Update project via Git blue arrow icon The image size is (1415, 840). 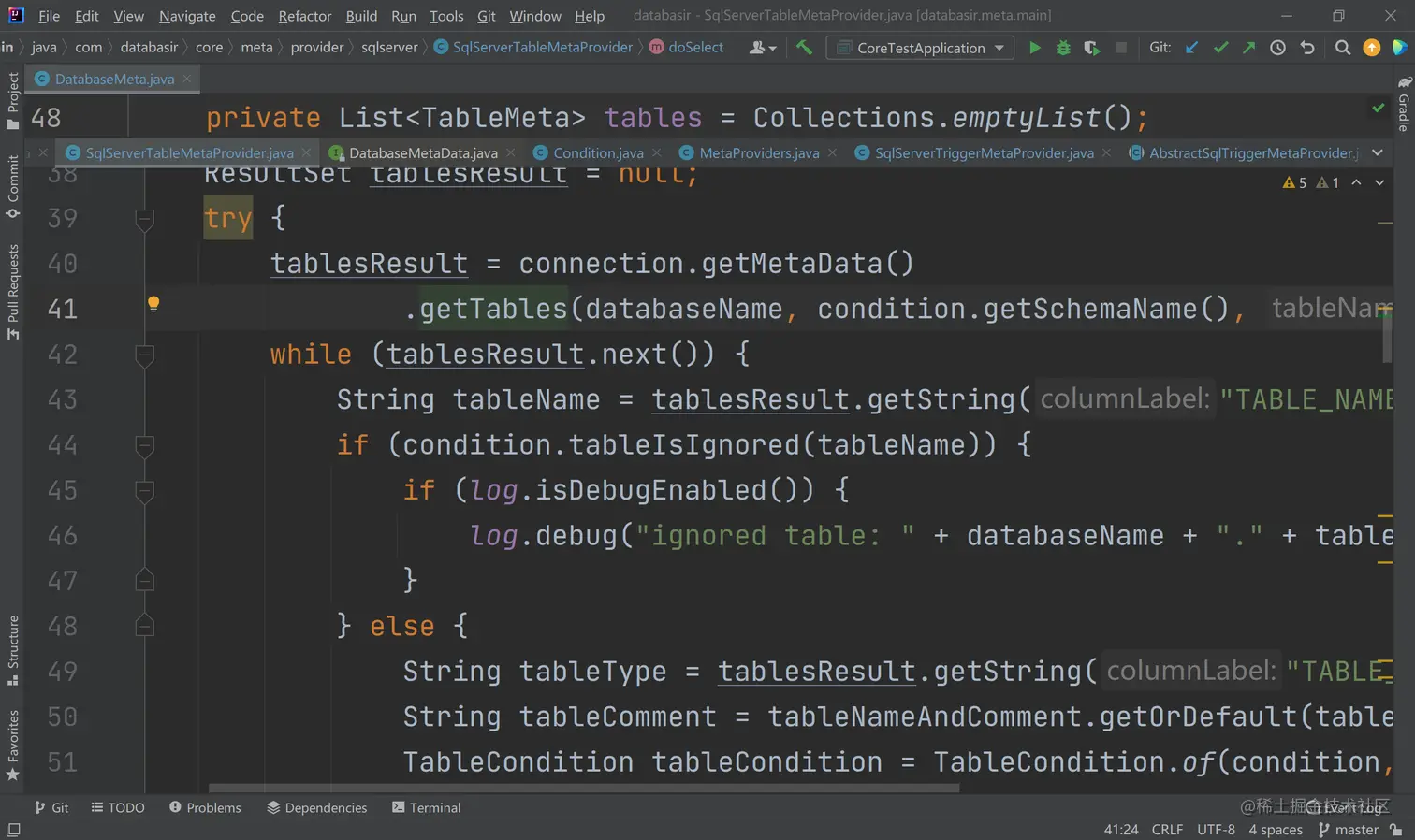point(1191,48)
